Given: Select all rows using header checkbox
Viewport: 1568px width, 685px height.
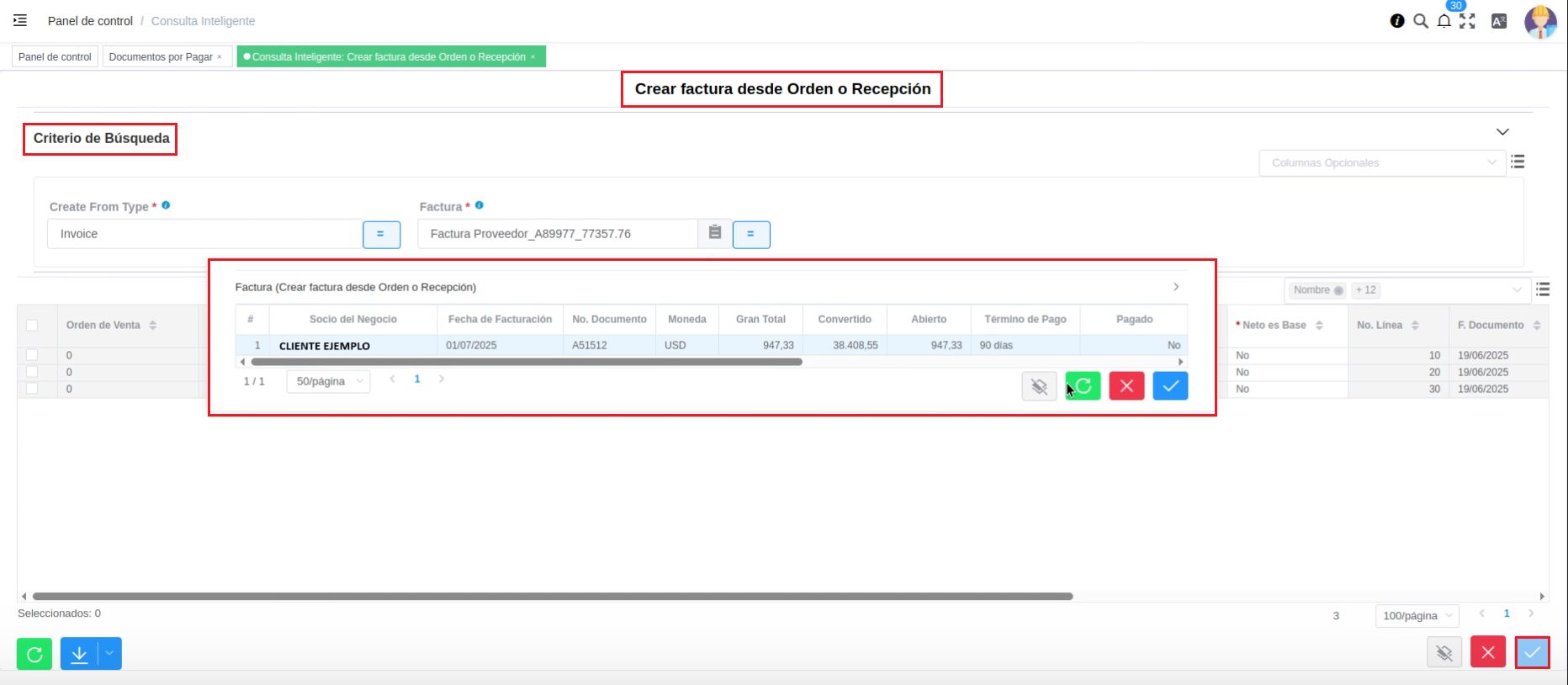Looking at the screenshot, I should (x=32, y=326).
